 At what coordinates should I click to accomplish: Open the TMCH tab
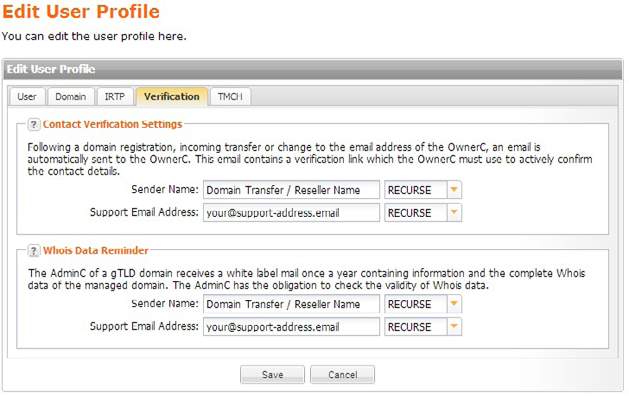tap(230, 97)
